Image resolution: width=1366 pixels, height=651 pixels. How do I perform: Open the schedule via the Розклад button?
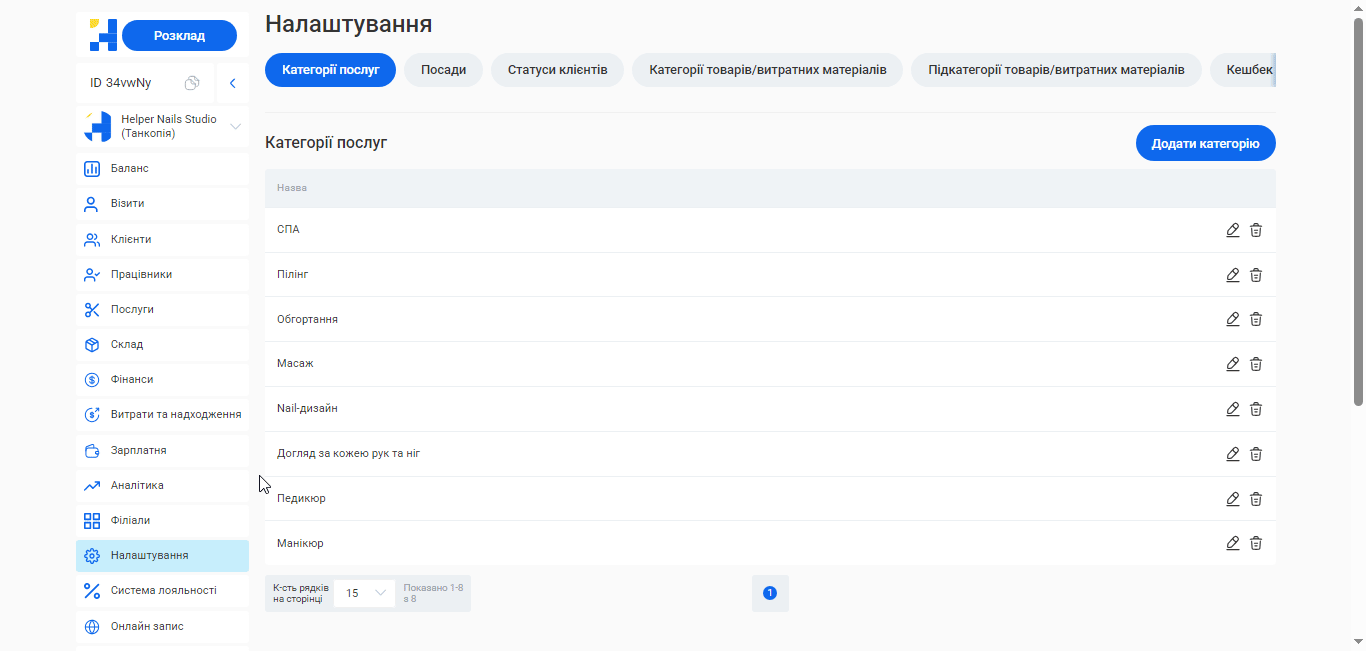click(x=179, y=34)
